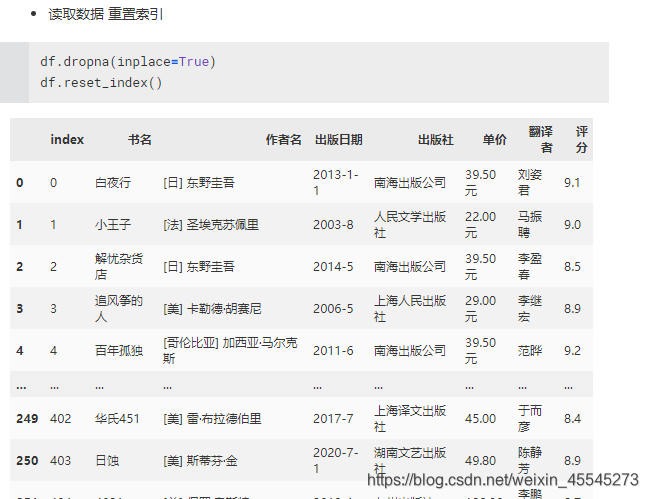649x499 pixels.
Task: Click date cell '2003-8'
Action: pos(333,225)
